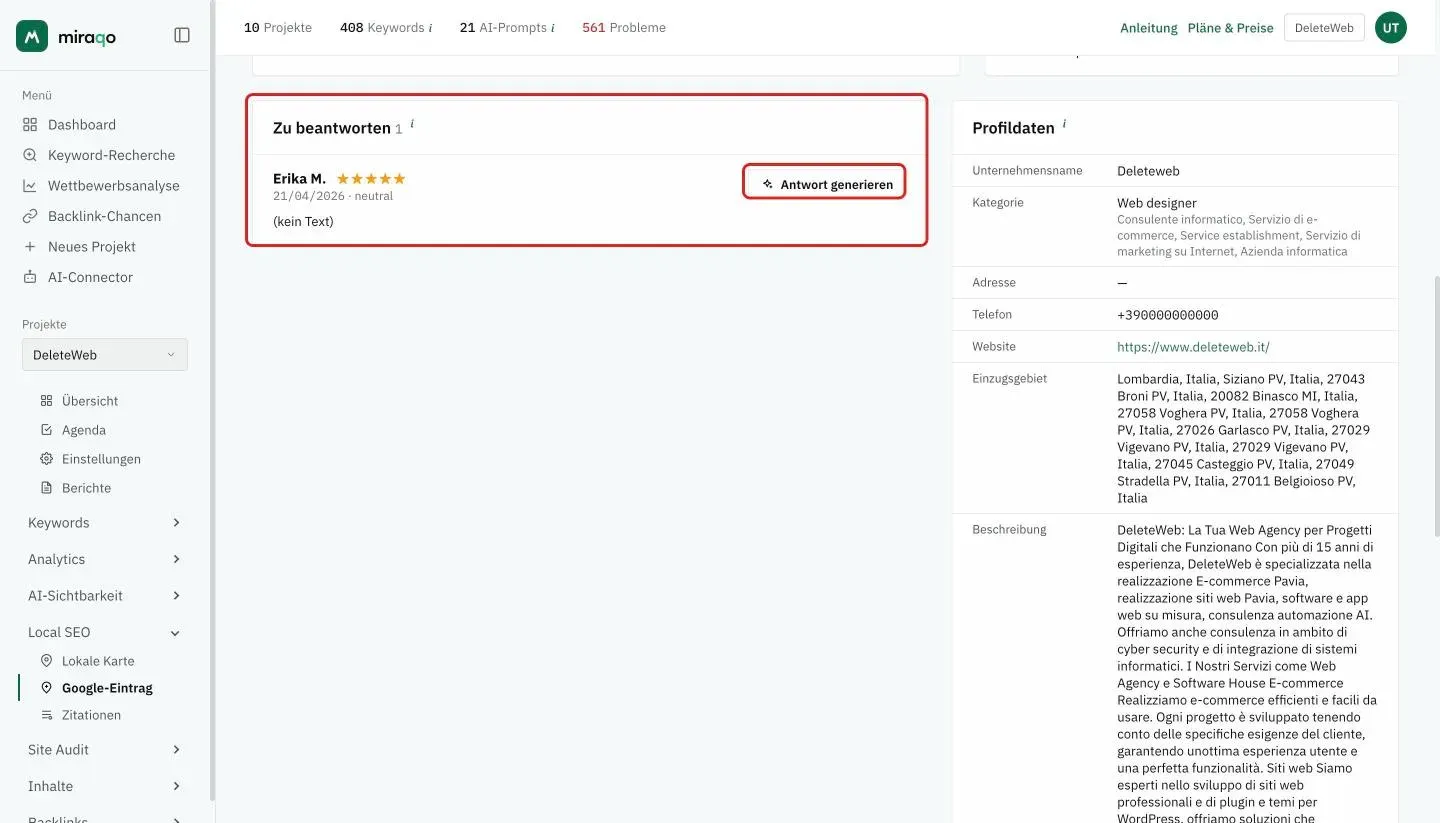
Task: Click info icon next to AI-Prompts count
Action: pyautogui.click(x=553, y=28)
